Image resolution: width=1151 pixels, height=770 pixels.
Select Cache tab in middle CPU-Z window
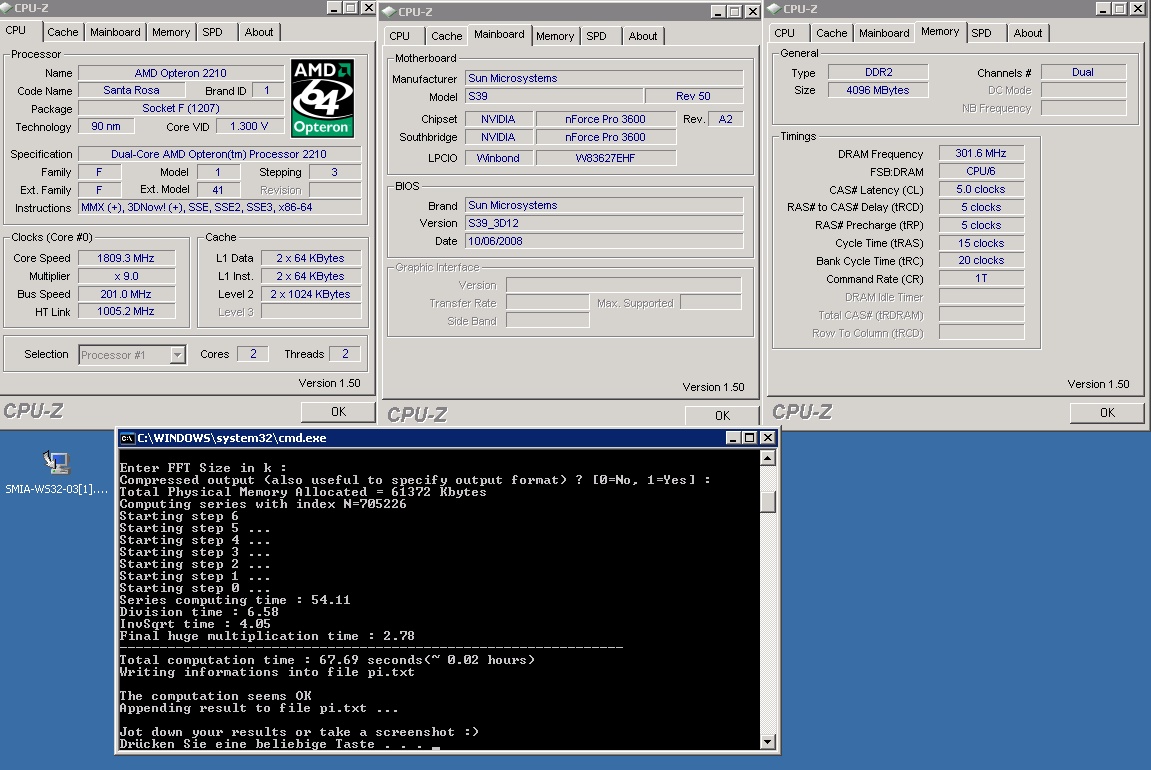(x=446, y=36)
